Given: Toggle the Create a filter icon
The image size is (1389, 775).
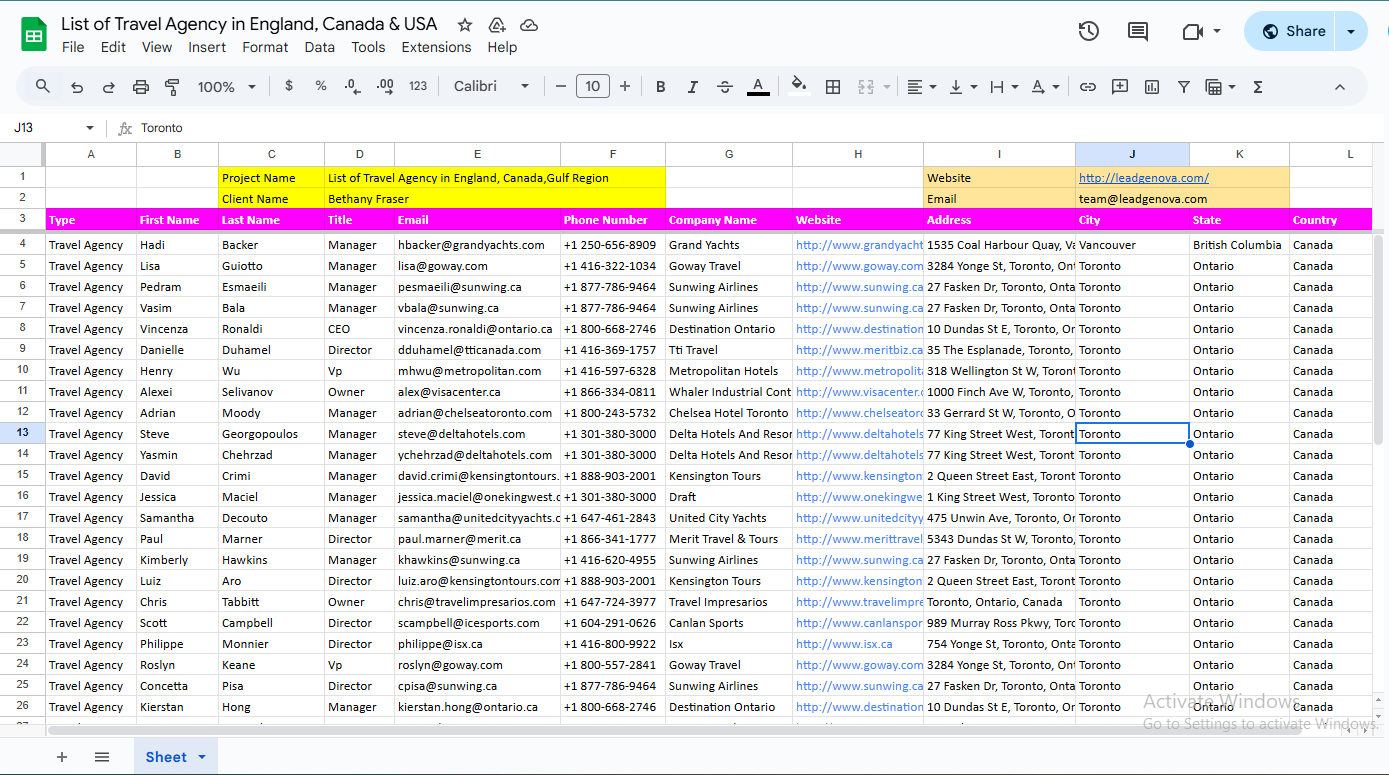Looking at the screenshot, I should (x=1184, y=87).
